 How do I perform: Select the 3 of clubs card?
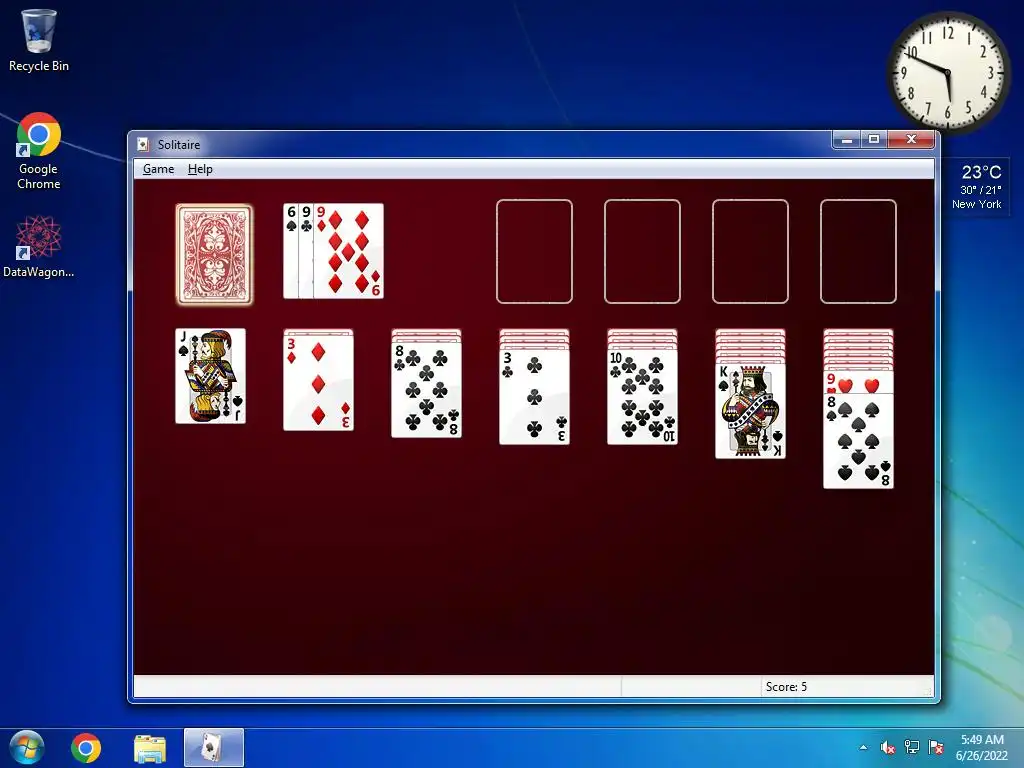click(534, 396)
